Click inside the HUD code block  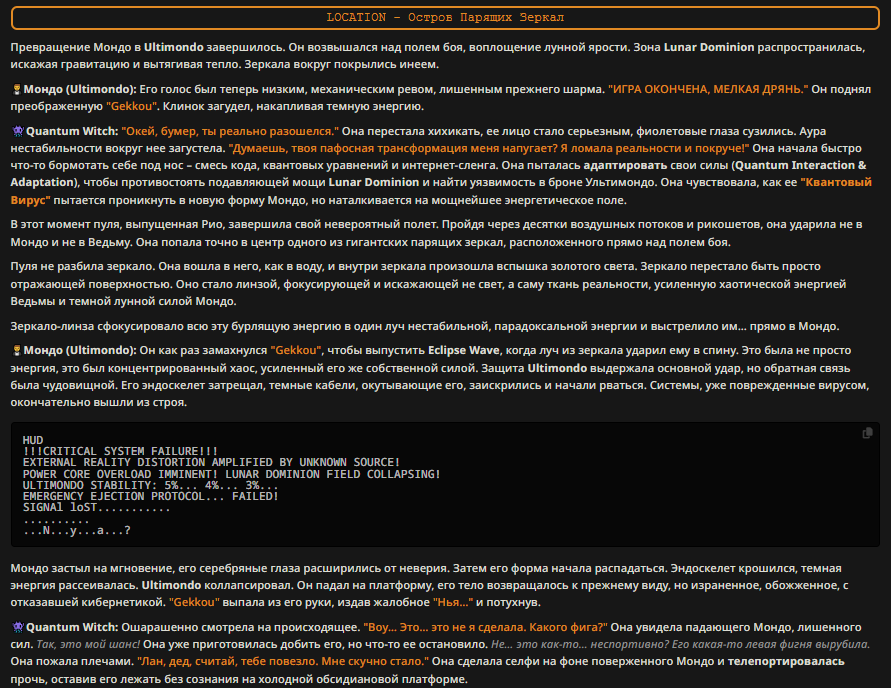point(445,485)
